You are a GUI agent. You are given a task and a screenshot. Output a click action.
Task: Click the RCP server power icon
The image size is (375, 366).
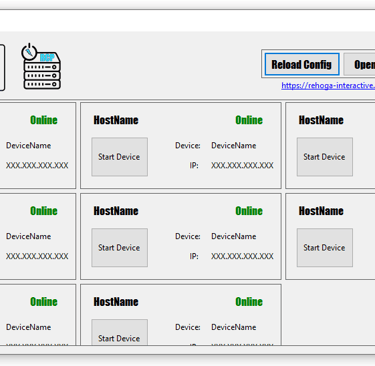[41, 66]
